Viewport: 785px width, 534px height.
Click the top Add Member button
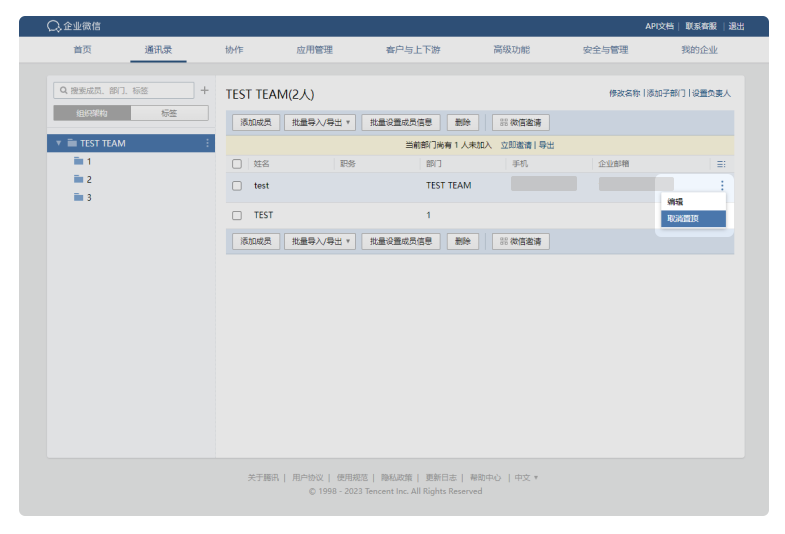(256, 122)
